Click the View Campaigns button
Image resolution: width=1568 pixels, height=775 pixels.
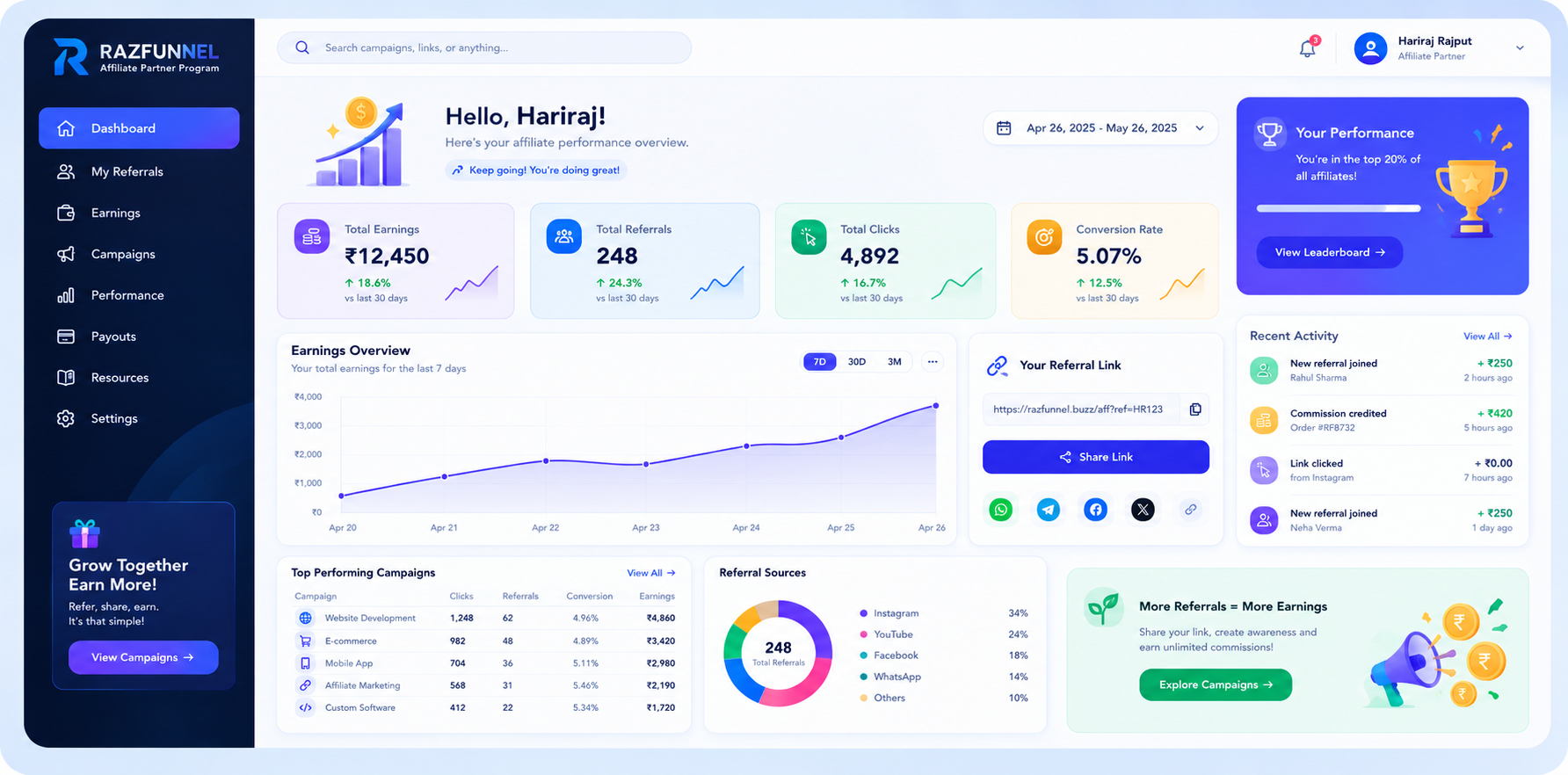143,657
